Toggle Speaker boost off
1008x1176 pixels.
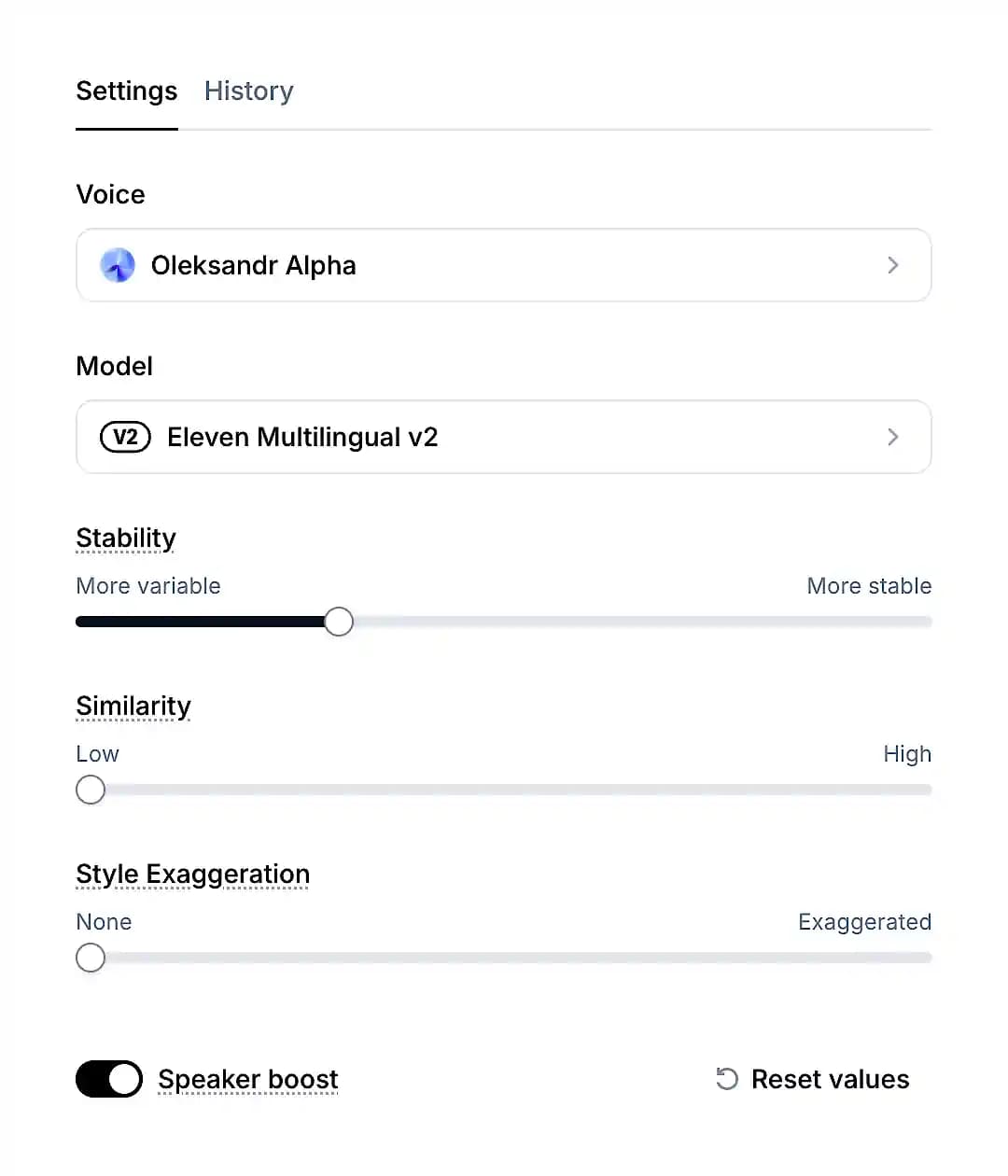[108, 1079]
